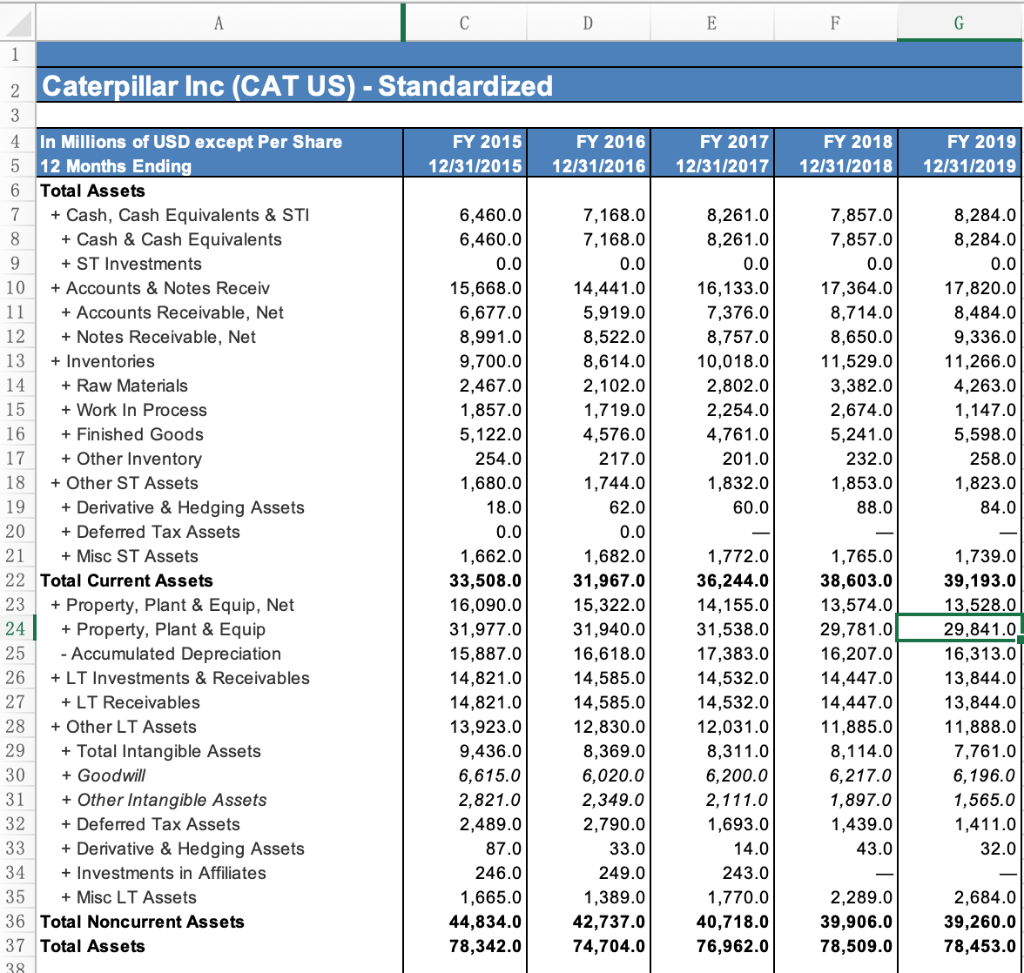Select column C header

coord(464,20)
